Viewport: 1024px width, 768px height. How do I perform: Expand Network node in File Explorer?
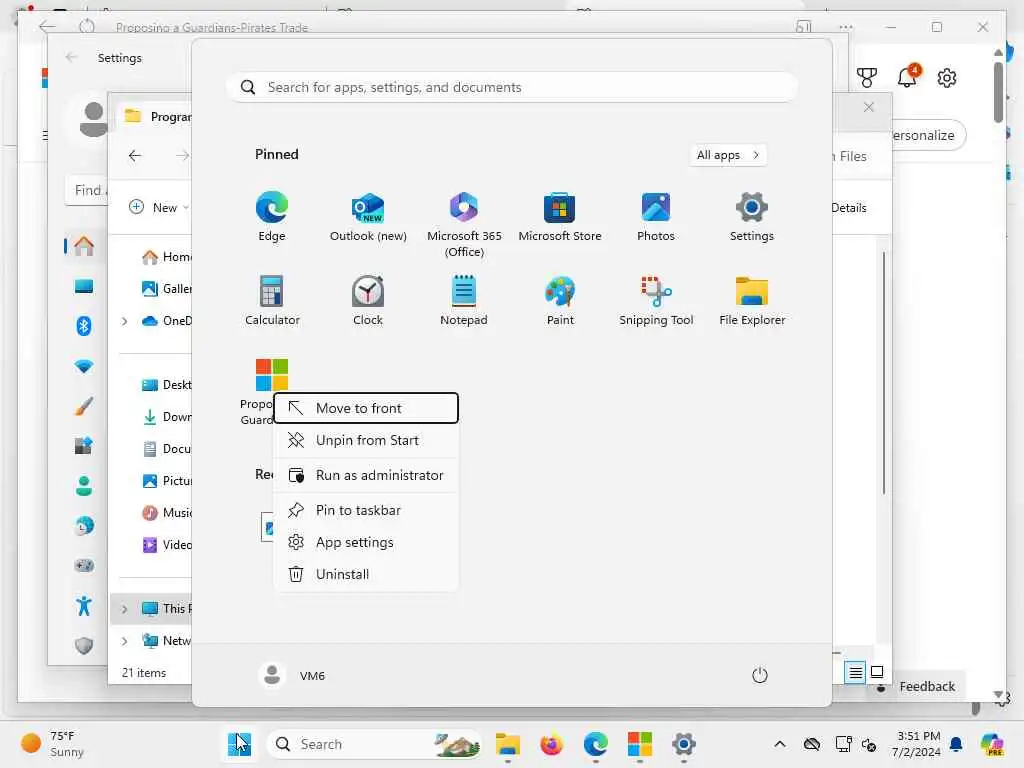124,641
